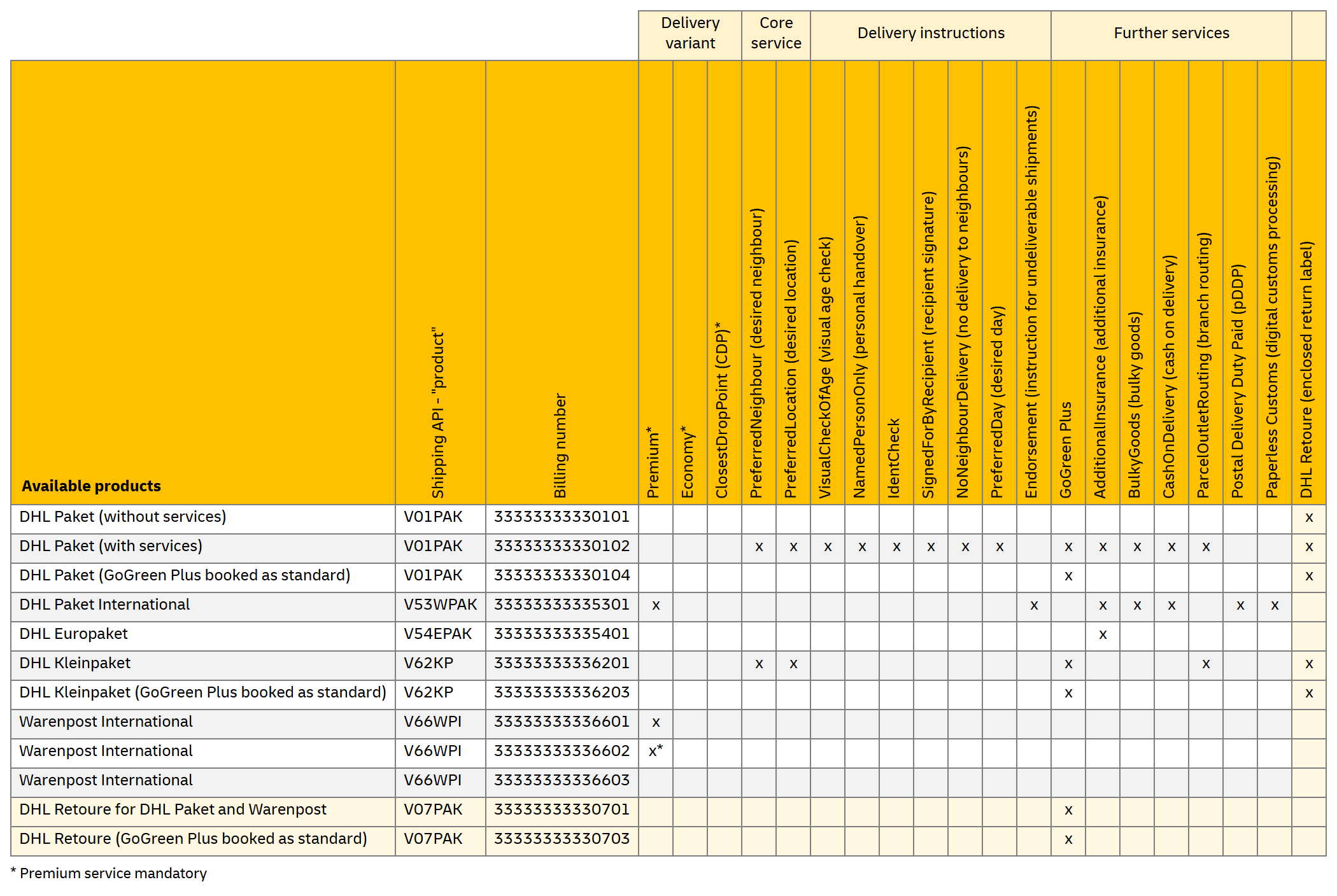Select billing number 33333333336201
Screen dimensions: 1337x896
562,663
